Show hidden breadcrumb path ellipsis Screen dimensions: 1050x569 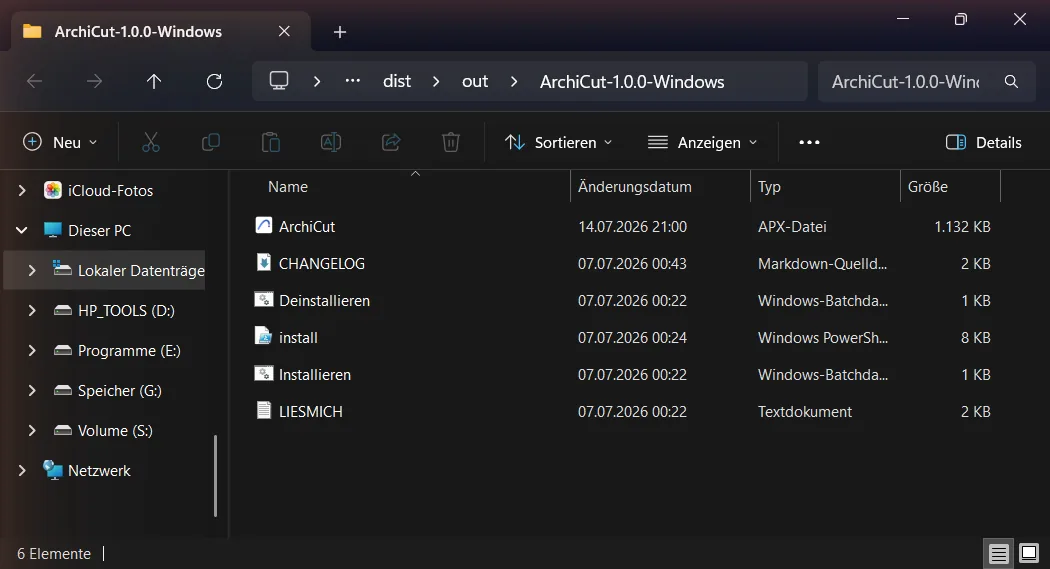(353, 81)
